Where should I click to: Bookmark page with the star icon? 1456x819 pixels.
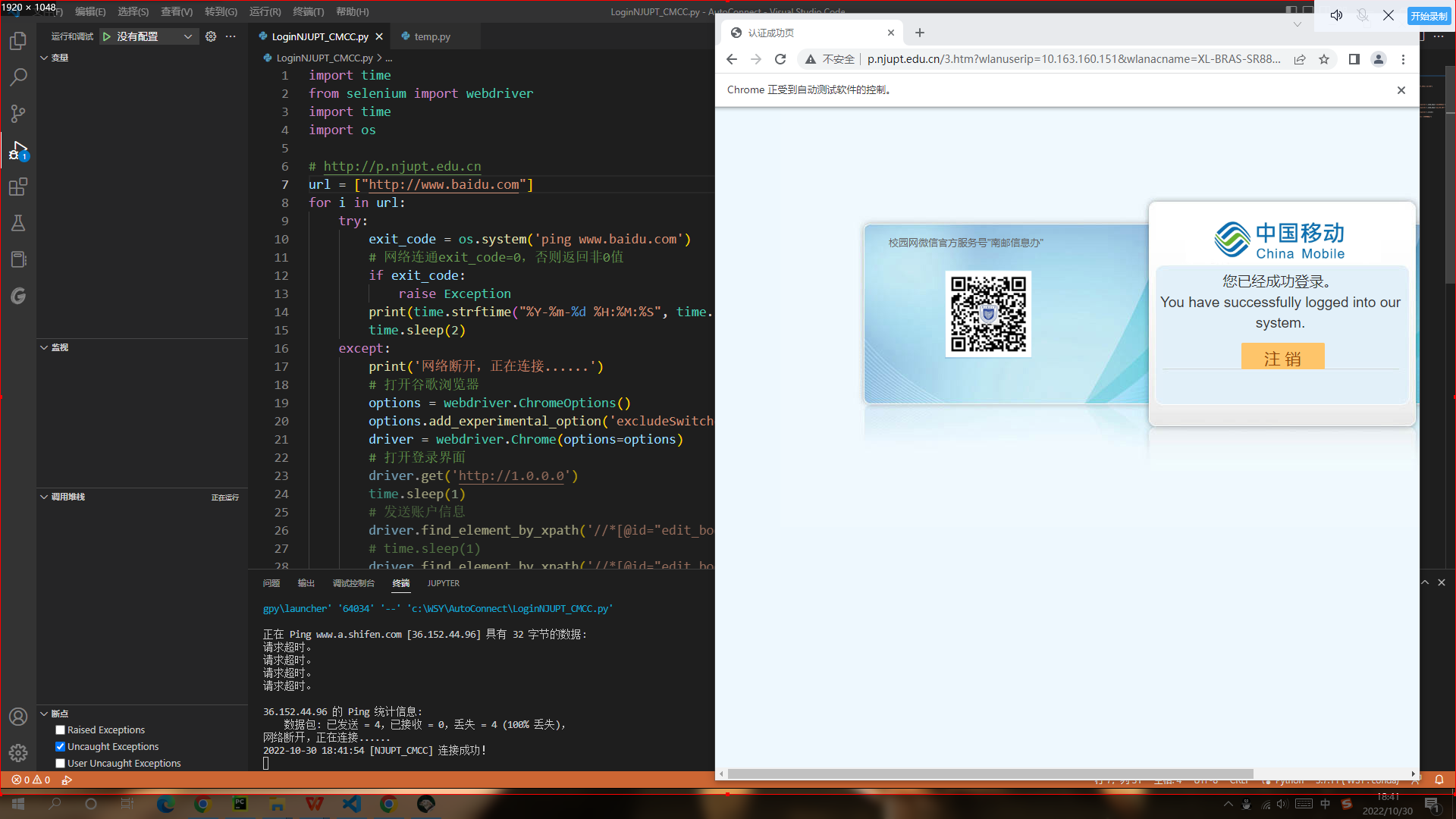(x=1324, y=59)
